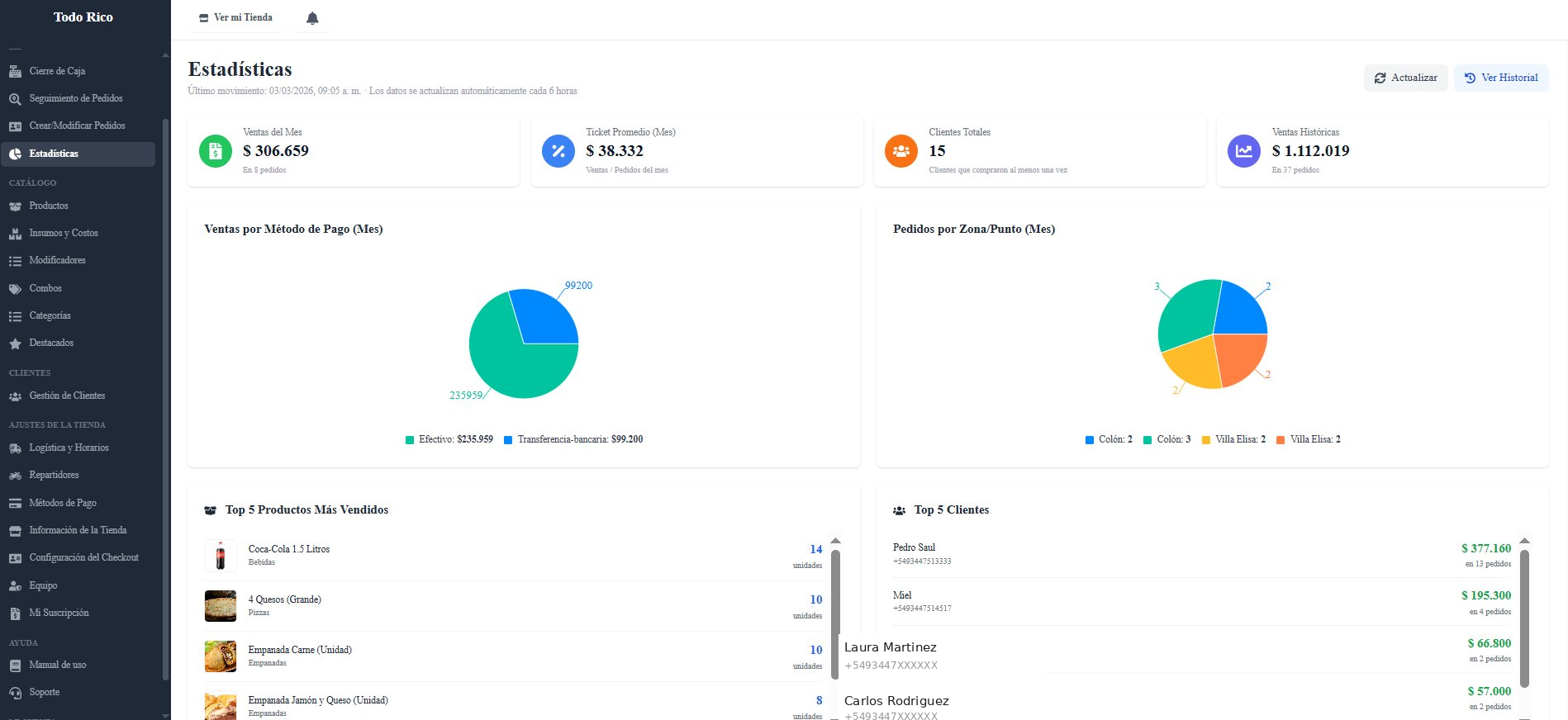This screenshot has width=1568, height=720.
Task: Click the Soporte headset icon
Action: tap(15, 693)
